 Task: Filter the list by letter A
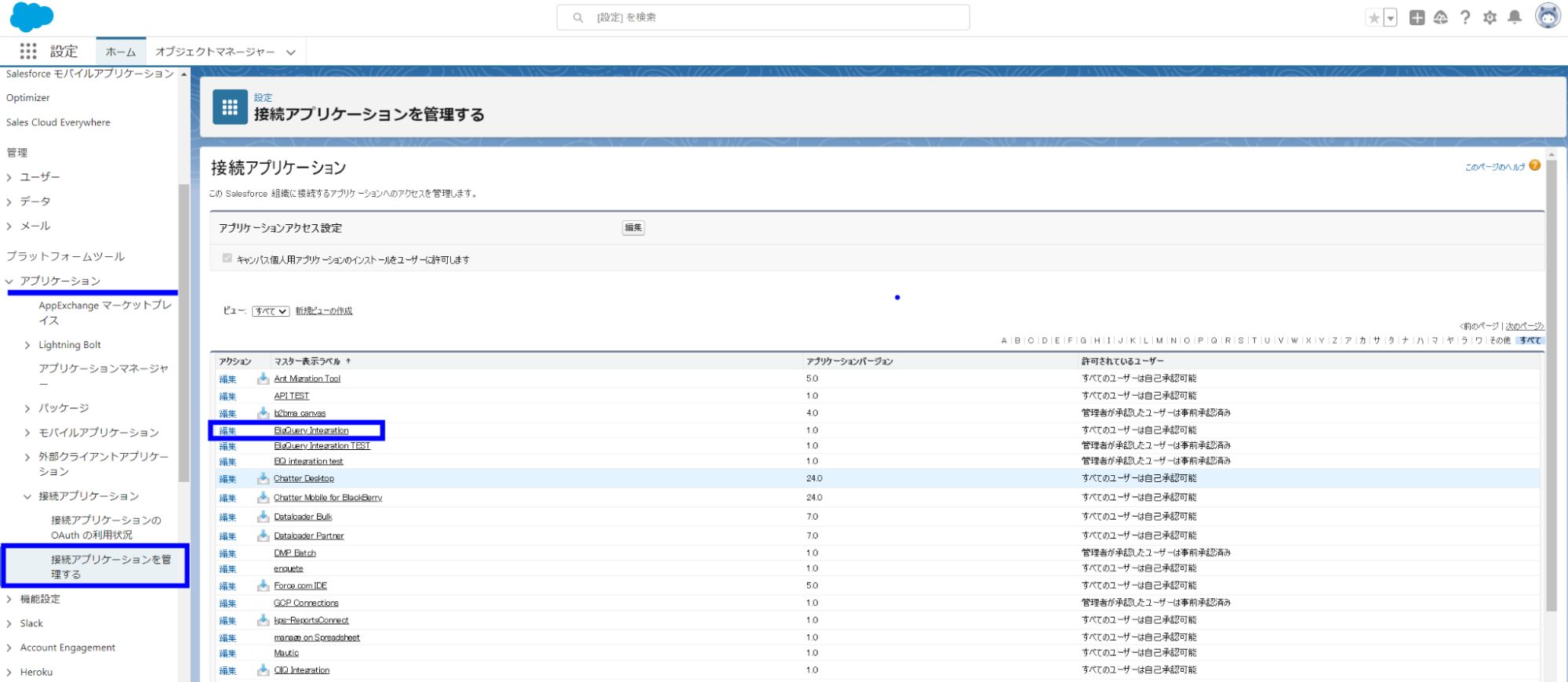(x=1003, y=340)
